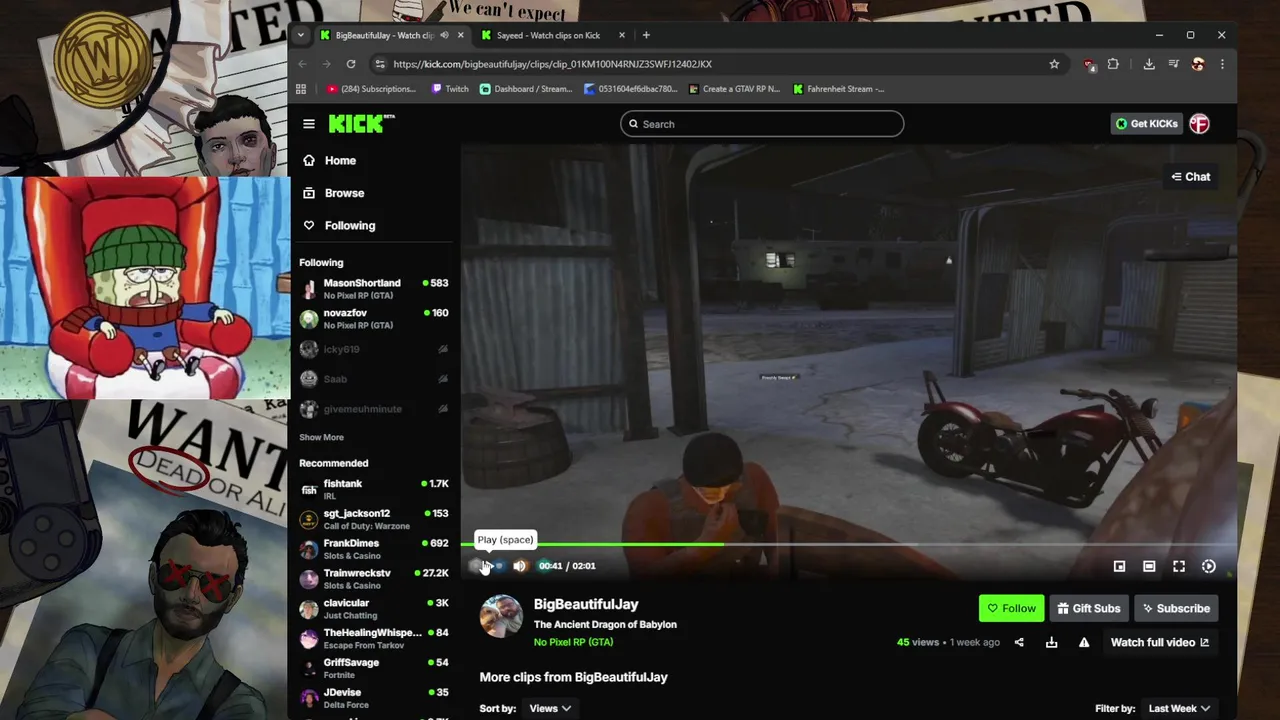Open the Dashboard / Stream bookmark
The height and width of the screenshot is (720, 1280).
point(526,89)
